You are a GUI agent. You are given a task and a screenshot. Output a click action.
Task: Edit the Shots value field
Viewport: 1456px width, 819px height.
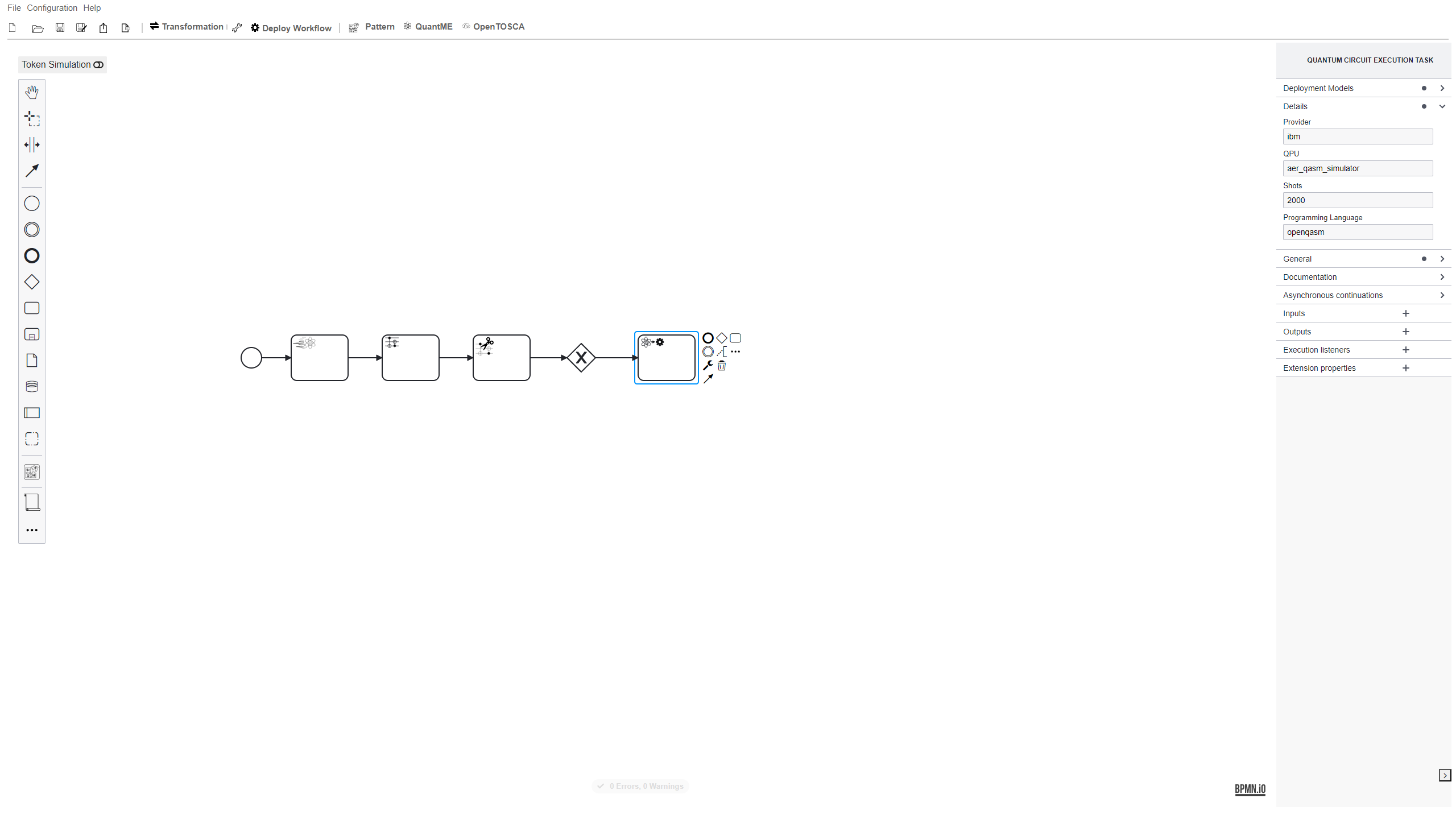1357,200
